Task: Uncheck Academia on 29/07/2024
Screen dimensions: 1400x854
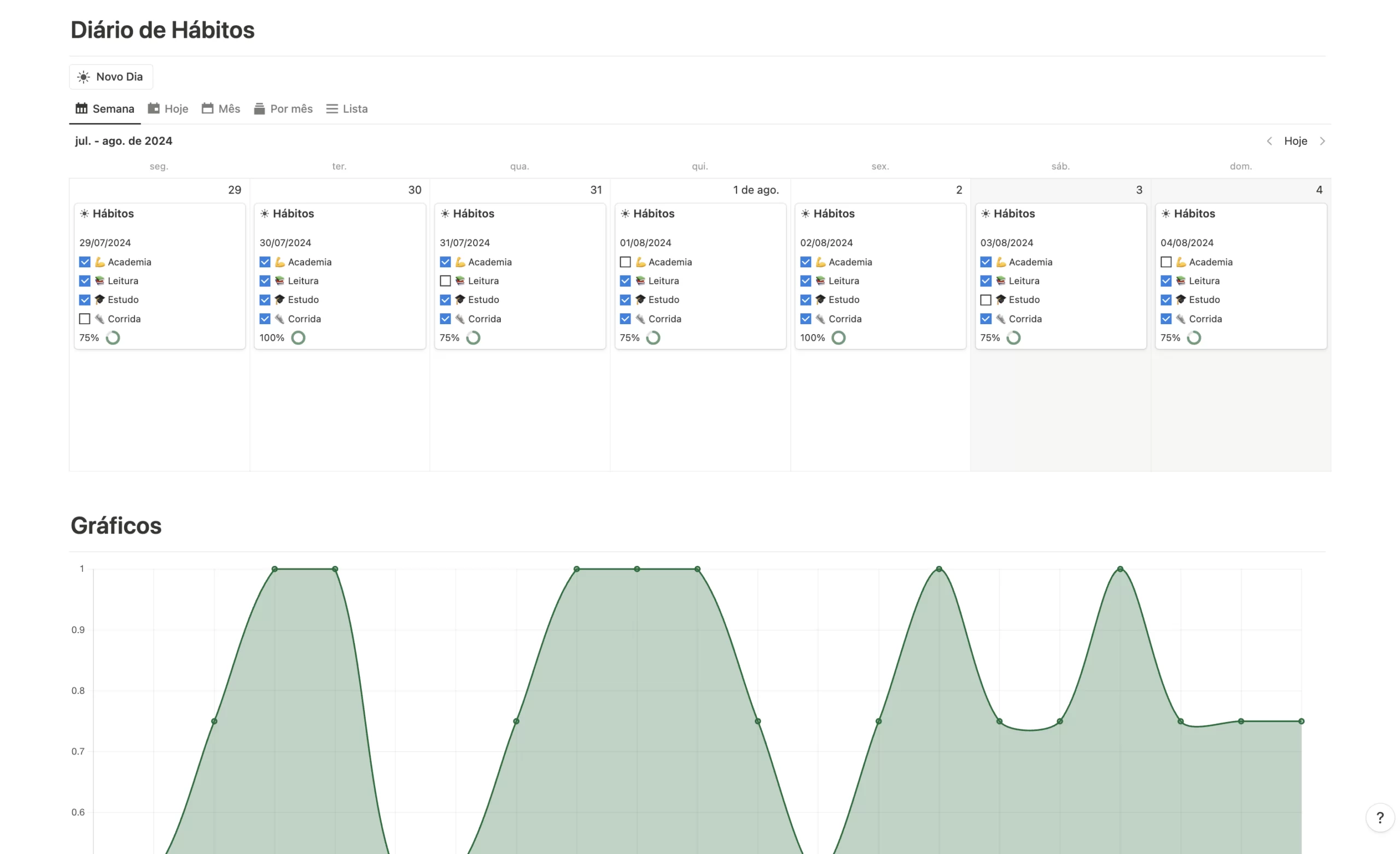Action: pos(85,262)
